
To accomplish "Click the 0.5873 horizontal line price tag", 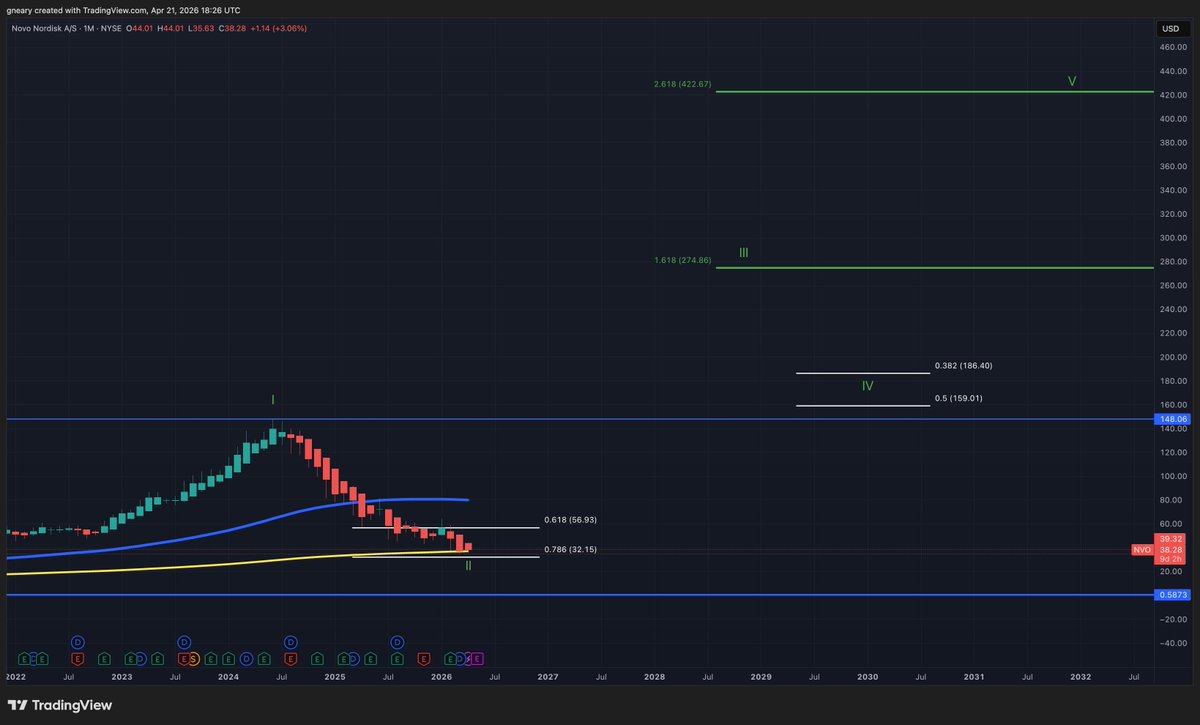I will pyautogui.click(x=1173, y=595).
